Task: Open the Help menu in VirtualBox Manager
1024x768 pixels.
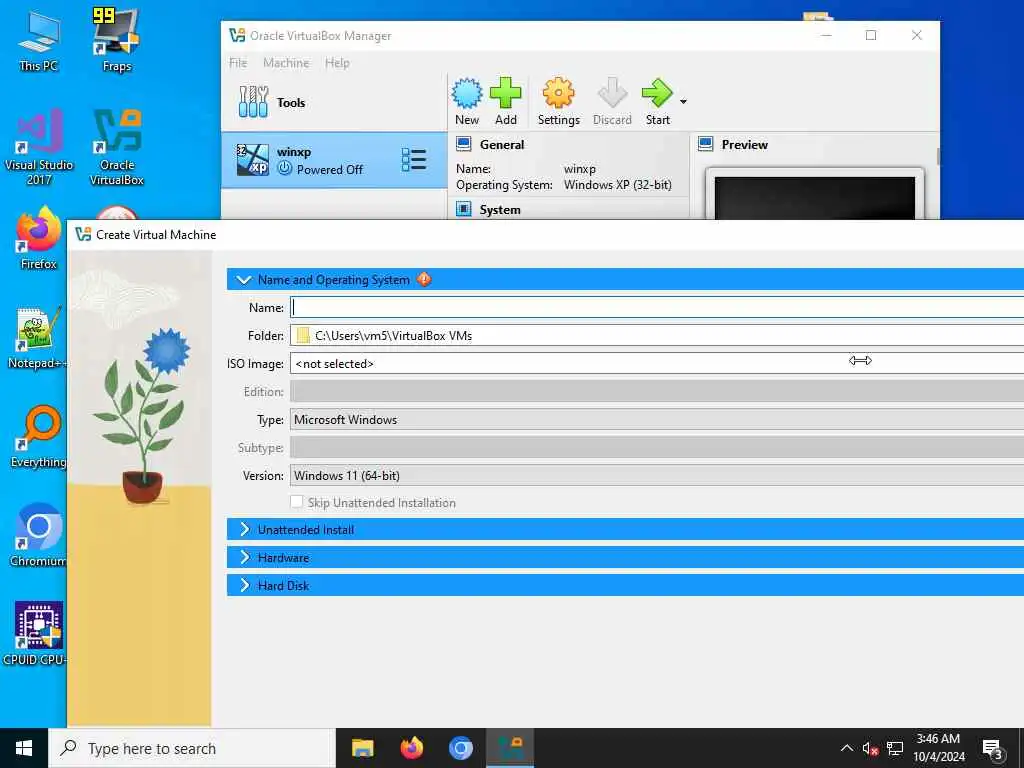Action: (x=337, y=63)
